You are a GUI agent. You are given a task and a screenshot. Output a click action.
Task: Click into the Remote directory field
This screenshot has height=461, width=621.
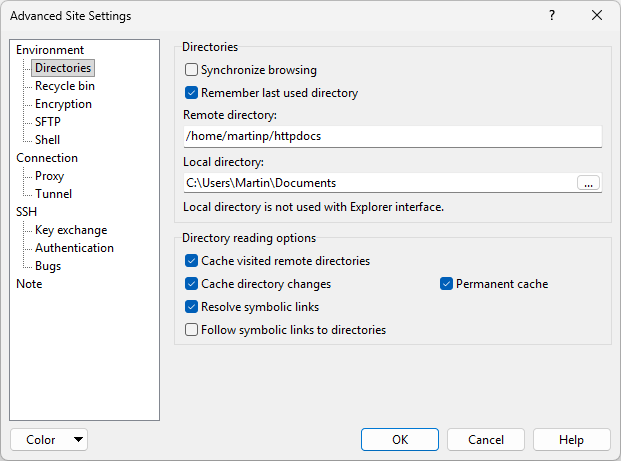click(x=392, y=136)
